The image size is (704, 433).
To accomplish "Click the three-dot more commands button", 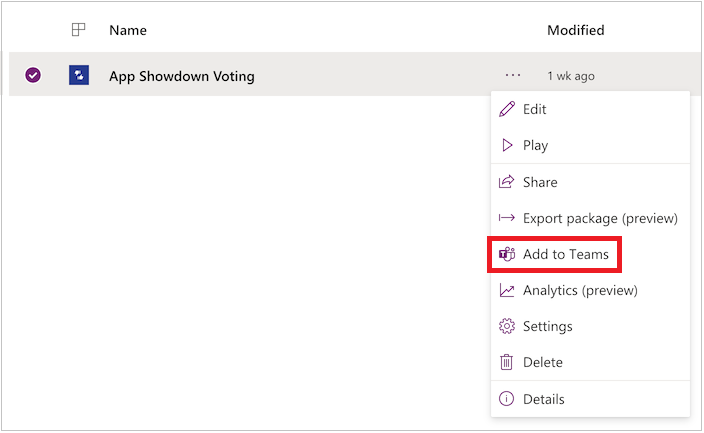I will 513,75.
